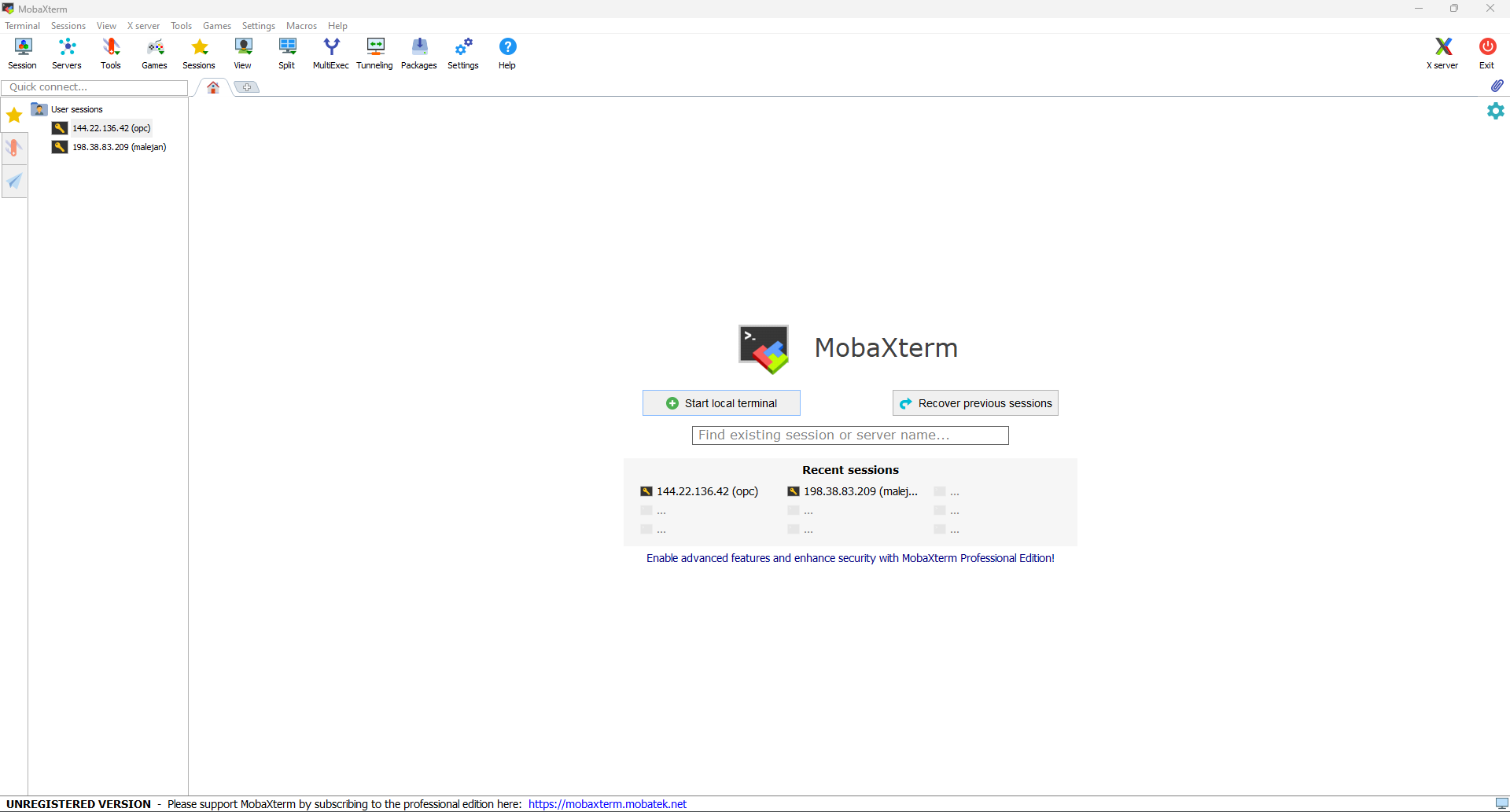1510x812 pixels.
Task: Open a new tab with the plus button
Action: pos(246,86)
